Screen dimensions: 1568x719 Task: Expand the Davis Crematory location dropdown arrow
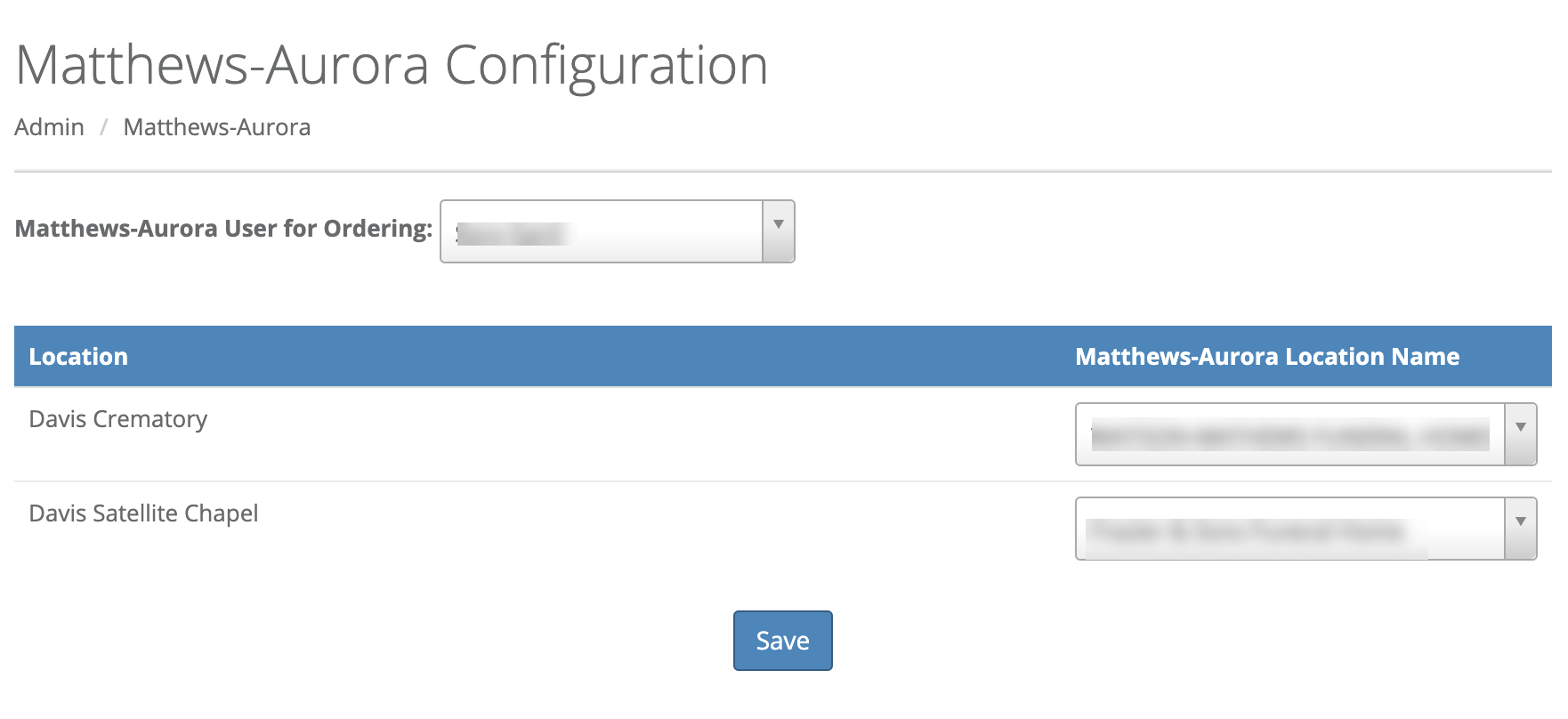[x=1520, y=434]
